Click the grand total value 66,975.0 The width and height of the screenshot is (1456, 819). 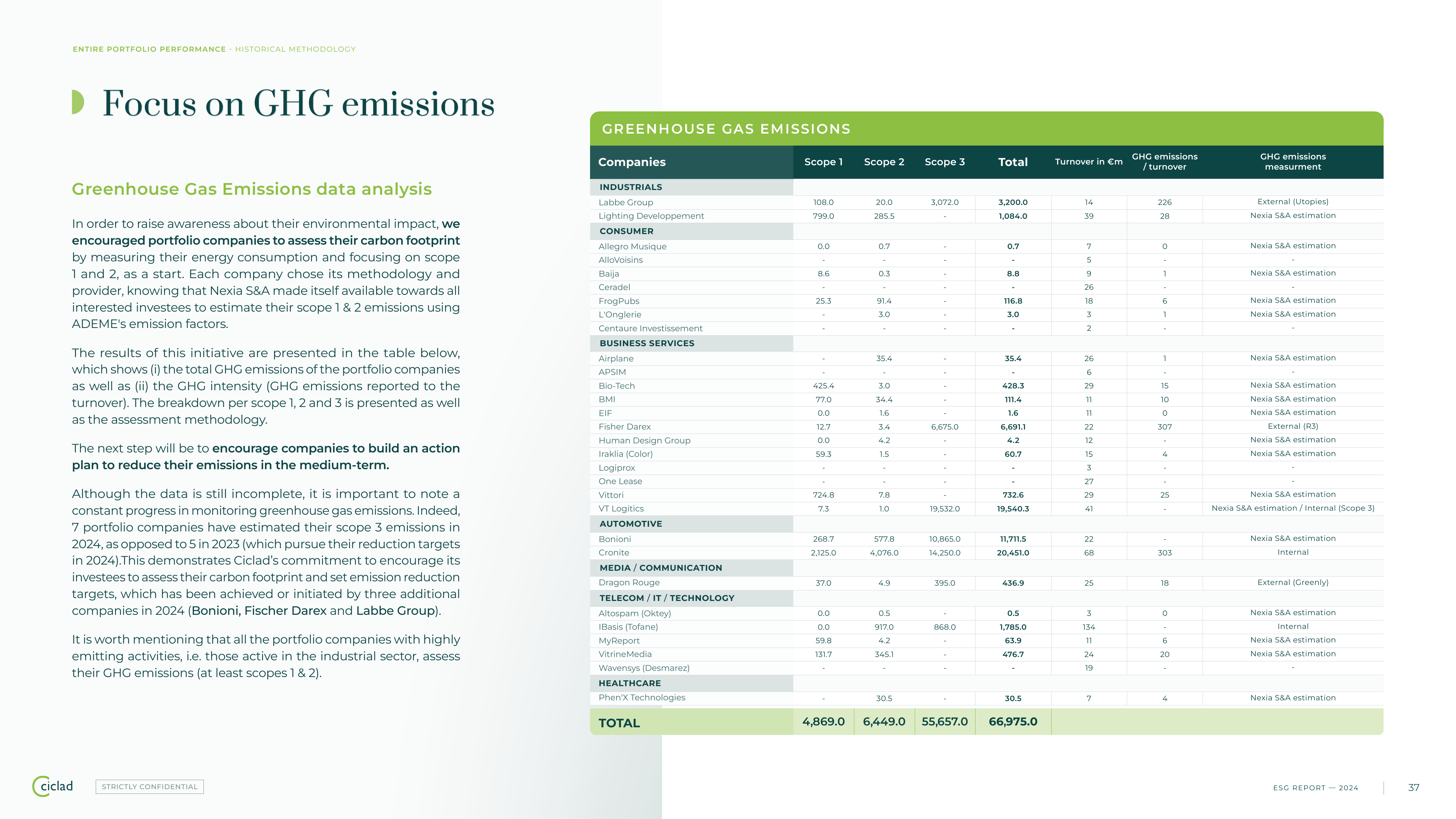point(1013,722)
